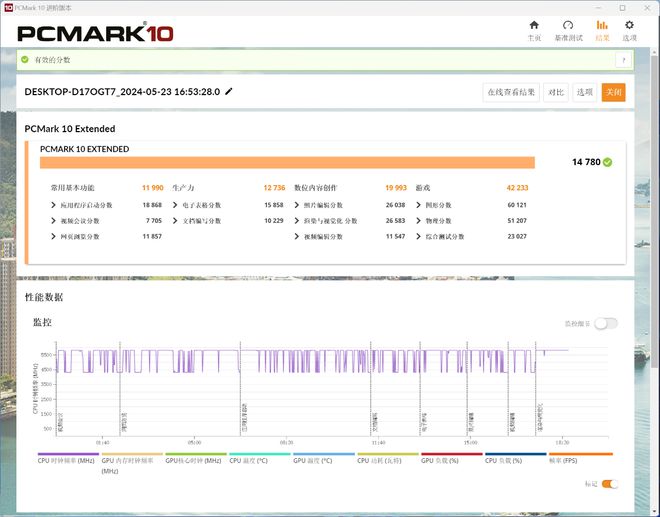The image size is (660, 517).
Task: Click the question mark help button
Action: (x=623, y=60)
